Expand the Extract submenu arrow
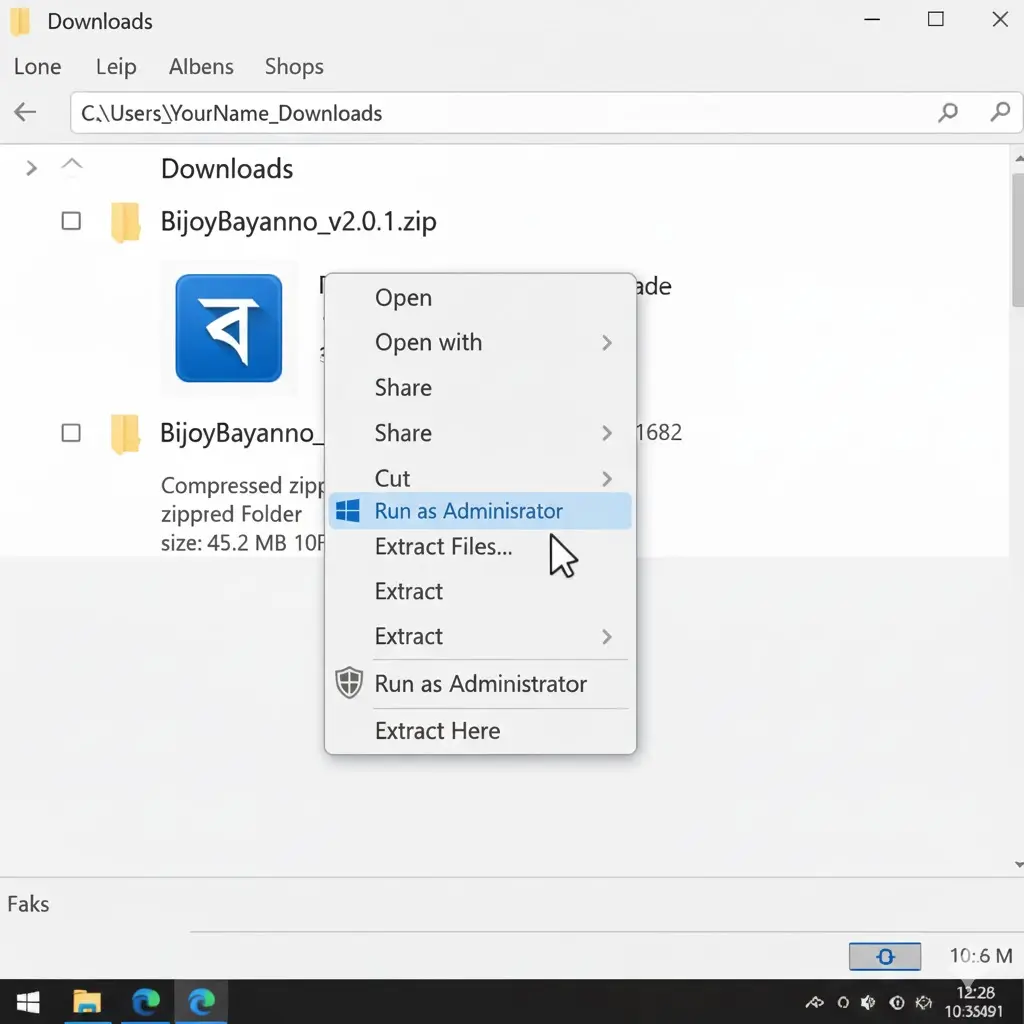 click(606, 637)
